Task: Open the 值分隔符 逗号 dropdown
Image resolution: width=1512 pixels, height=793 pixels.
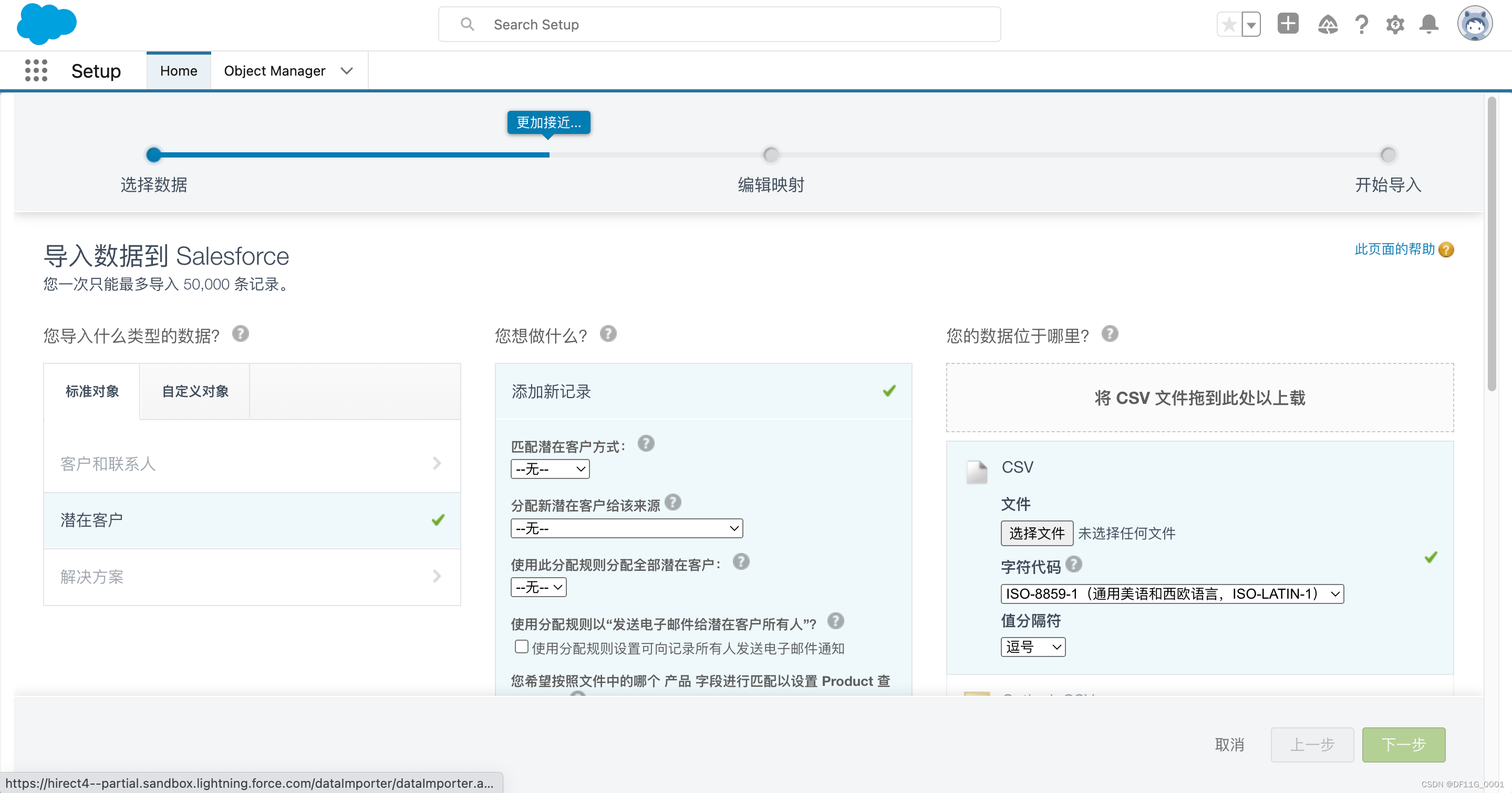Action: (x=1032, y=647)
